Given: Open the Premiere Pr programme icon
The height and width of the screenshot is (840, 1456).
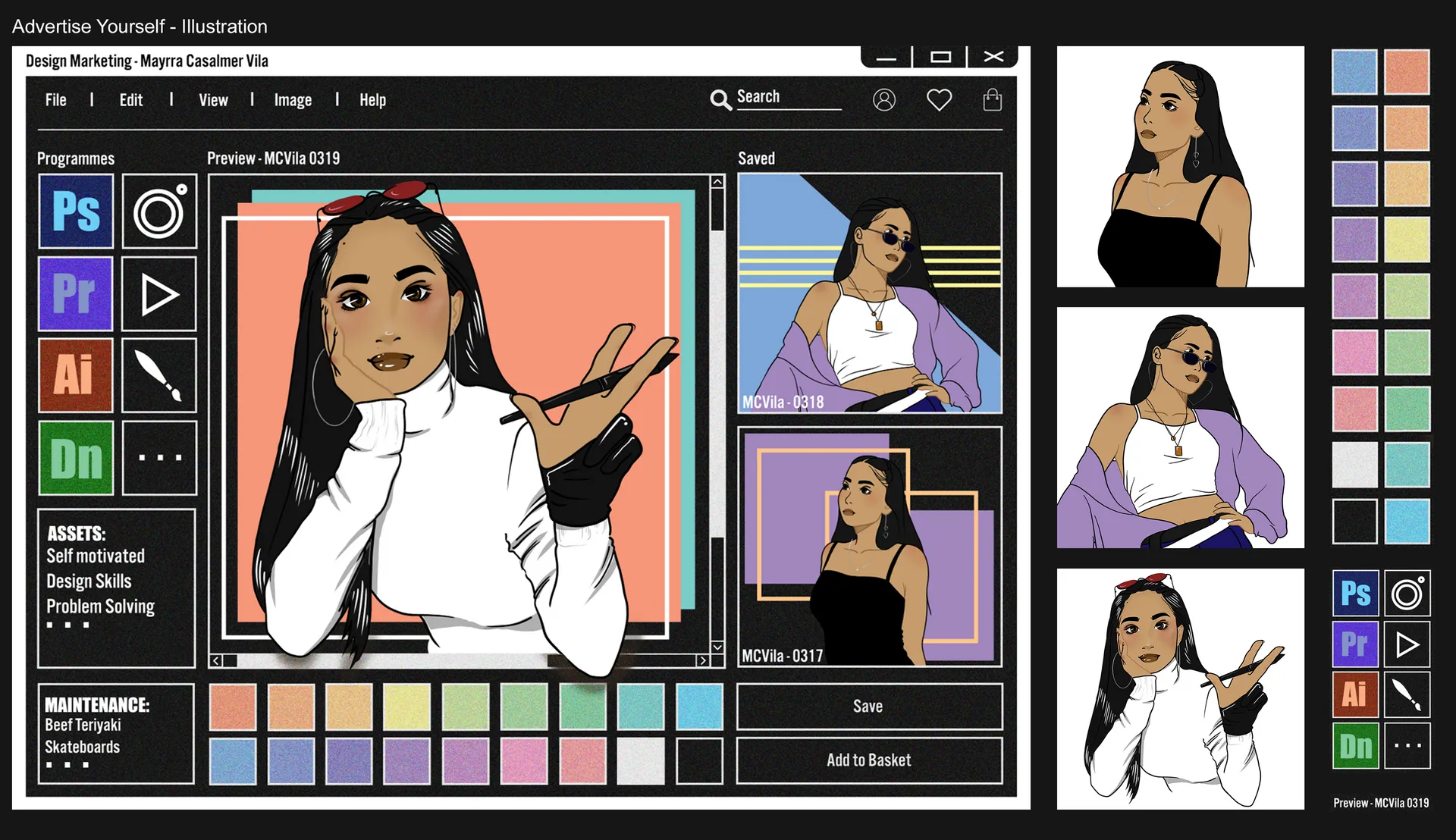Looking at the screenshot, I should click(76, 293).
